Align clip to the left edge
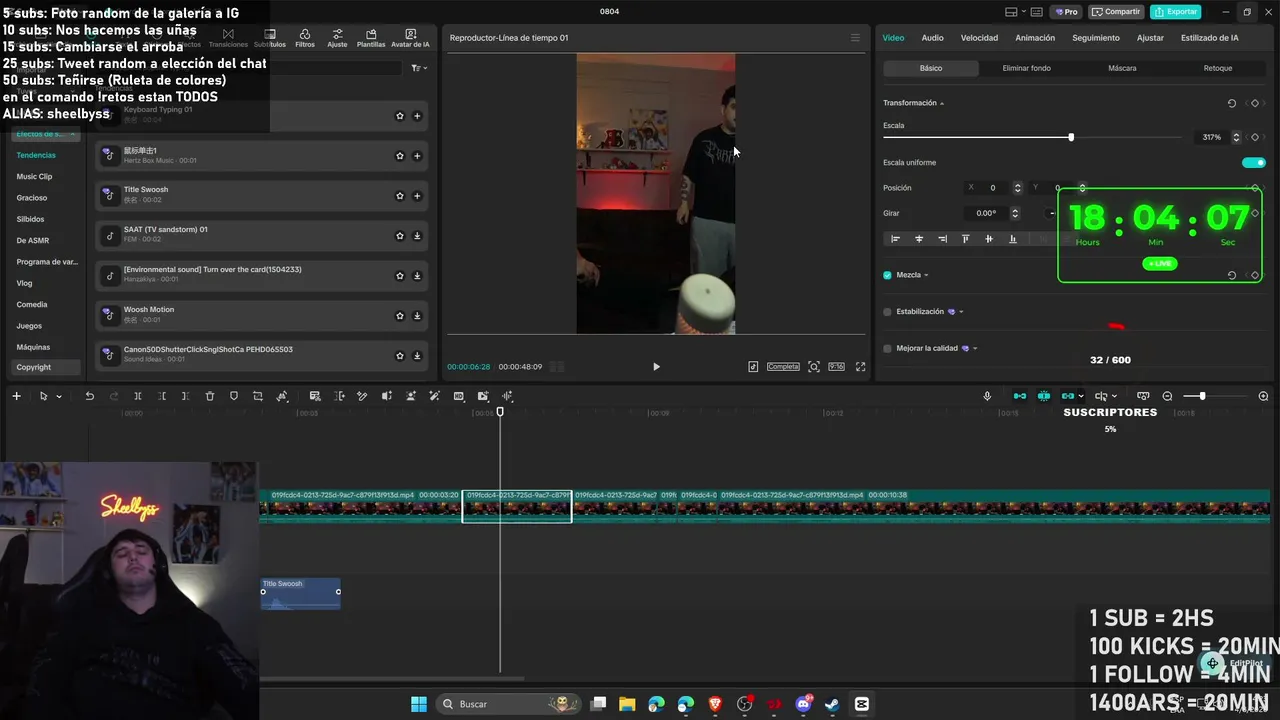Screen dimensions: 1280x720 tap(895, 239)
